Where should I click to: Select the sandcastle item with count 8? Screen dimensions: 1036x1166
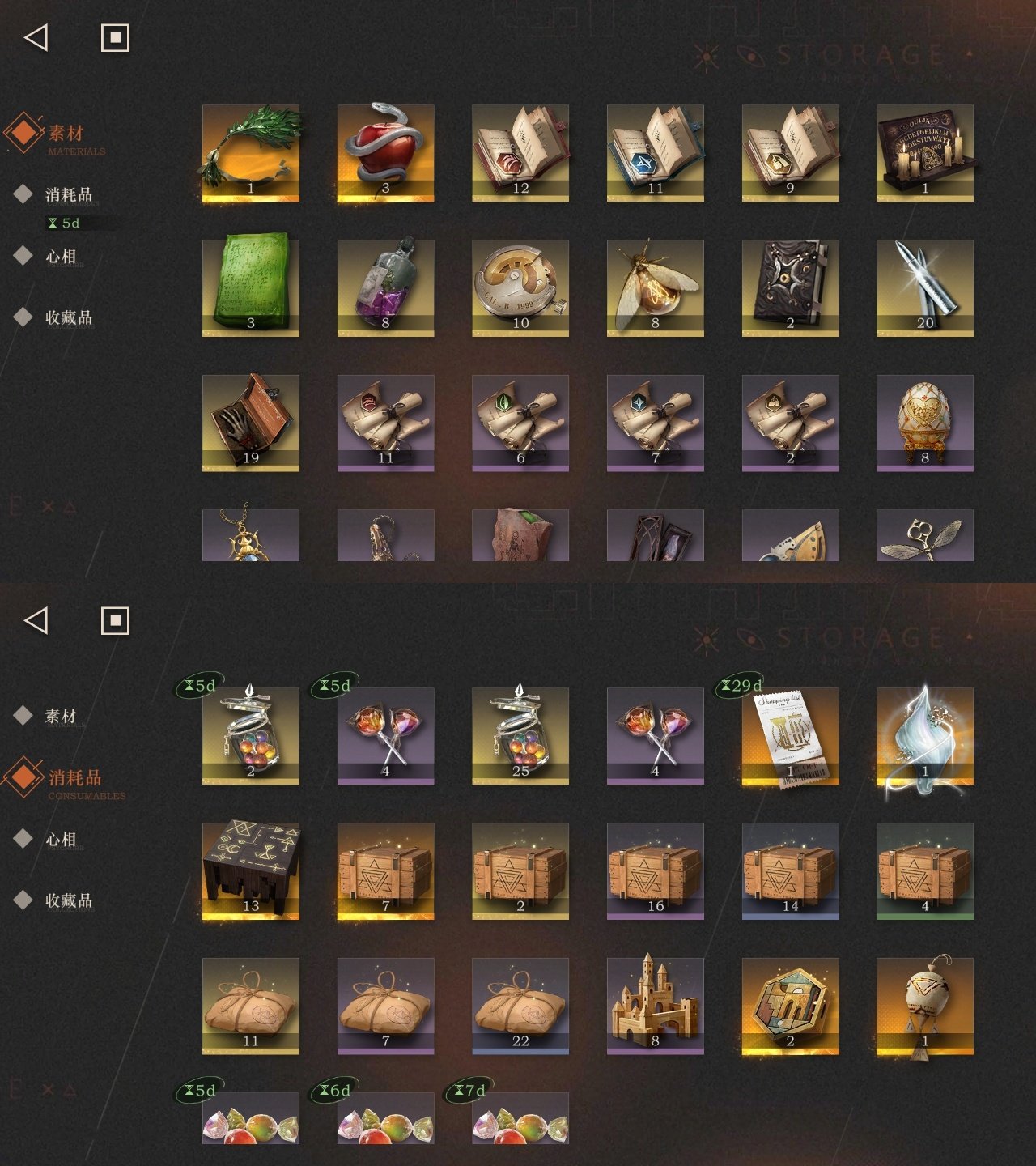[656, 1006]
